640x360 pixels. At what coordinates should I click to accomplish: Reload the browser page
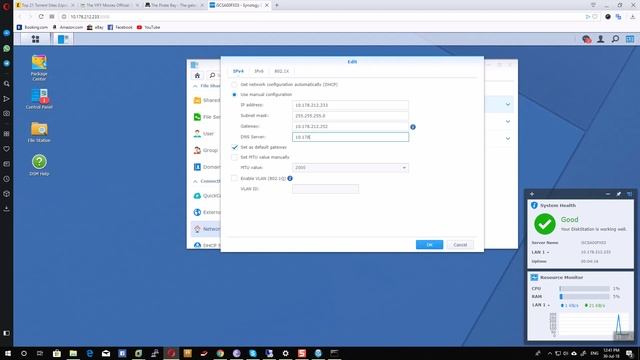click(41, 17)
